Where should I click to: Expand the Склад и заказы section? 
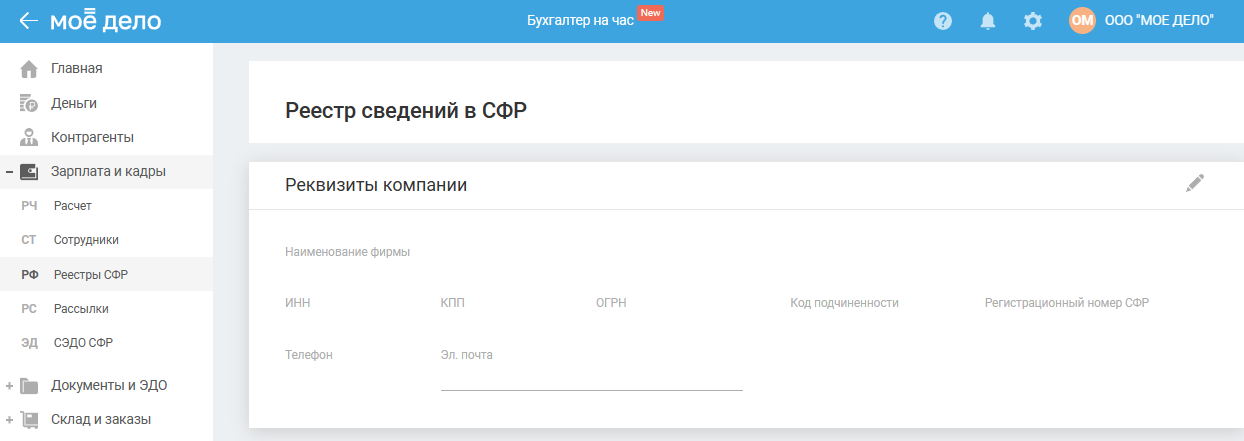9,420
